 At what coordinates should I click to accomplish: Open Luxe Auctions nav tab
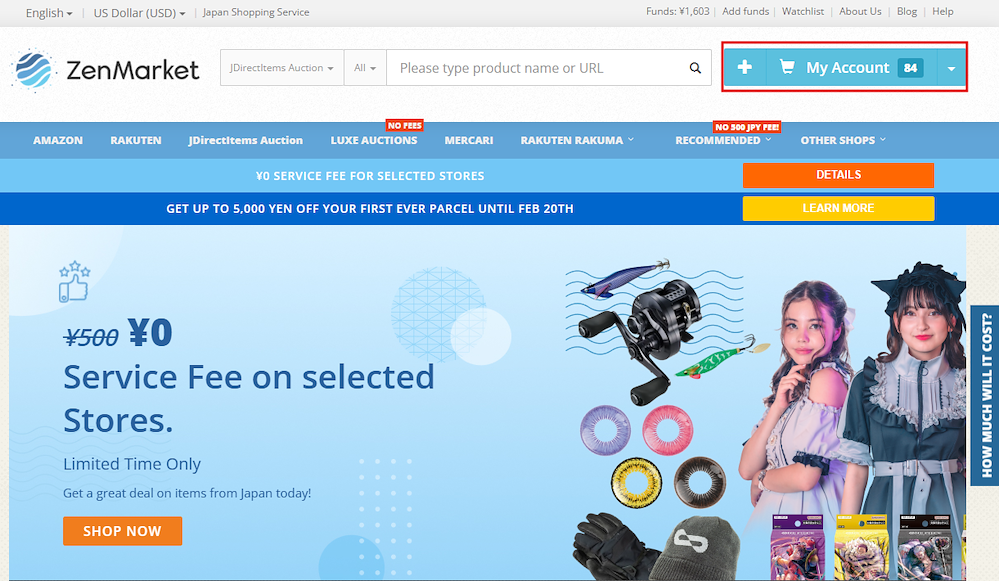click(374, 140)
